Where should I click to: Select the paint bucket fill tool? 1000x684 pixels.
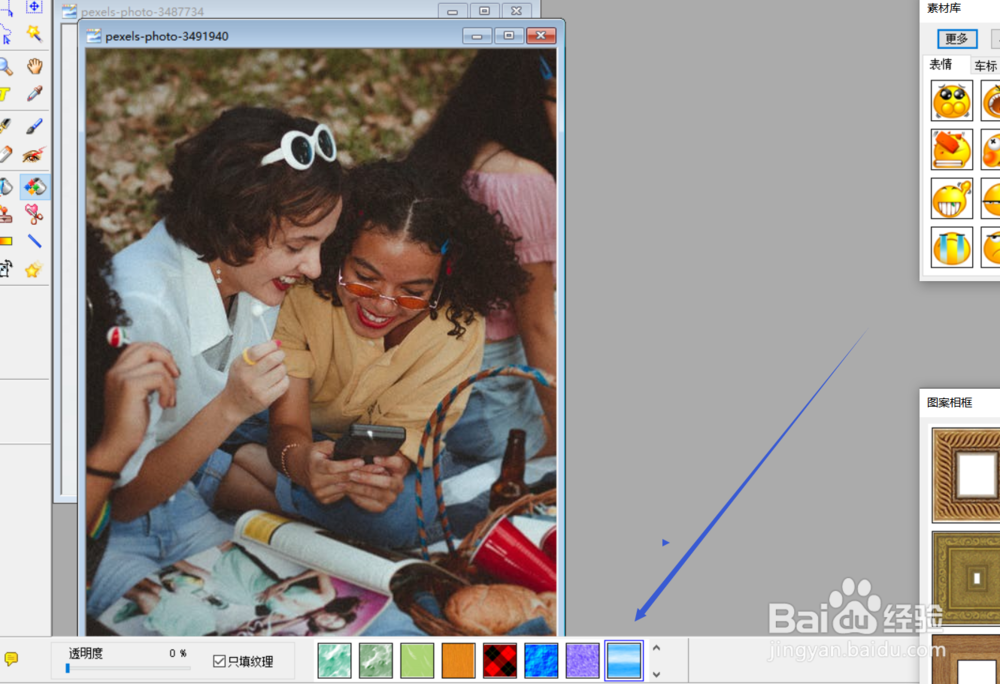[x=6, y=187]
